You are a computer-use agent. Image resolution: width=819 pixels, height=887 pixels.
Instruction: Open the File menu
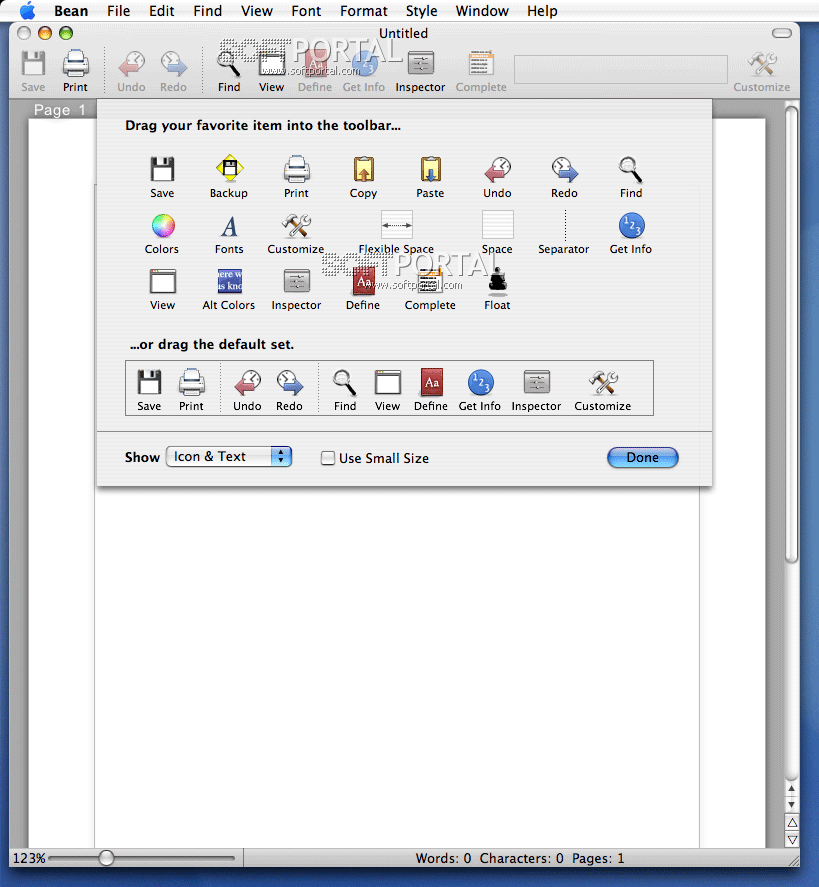pyautogui.click(x=119, y=11)
